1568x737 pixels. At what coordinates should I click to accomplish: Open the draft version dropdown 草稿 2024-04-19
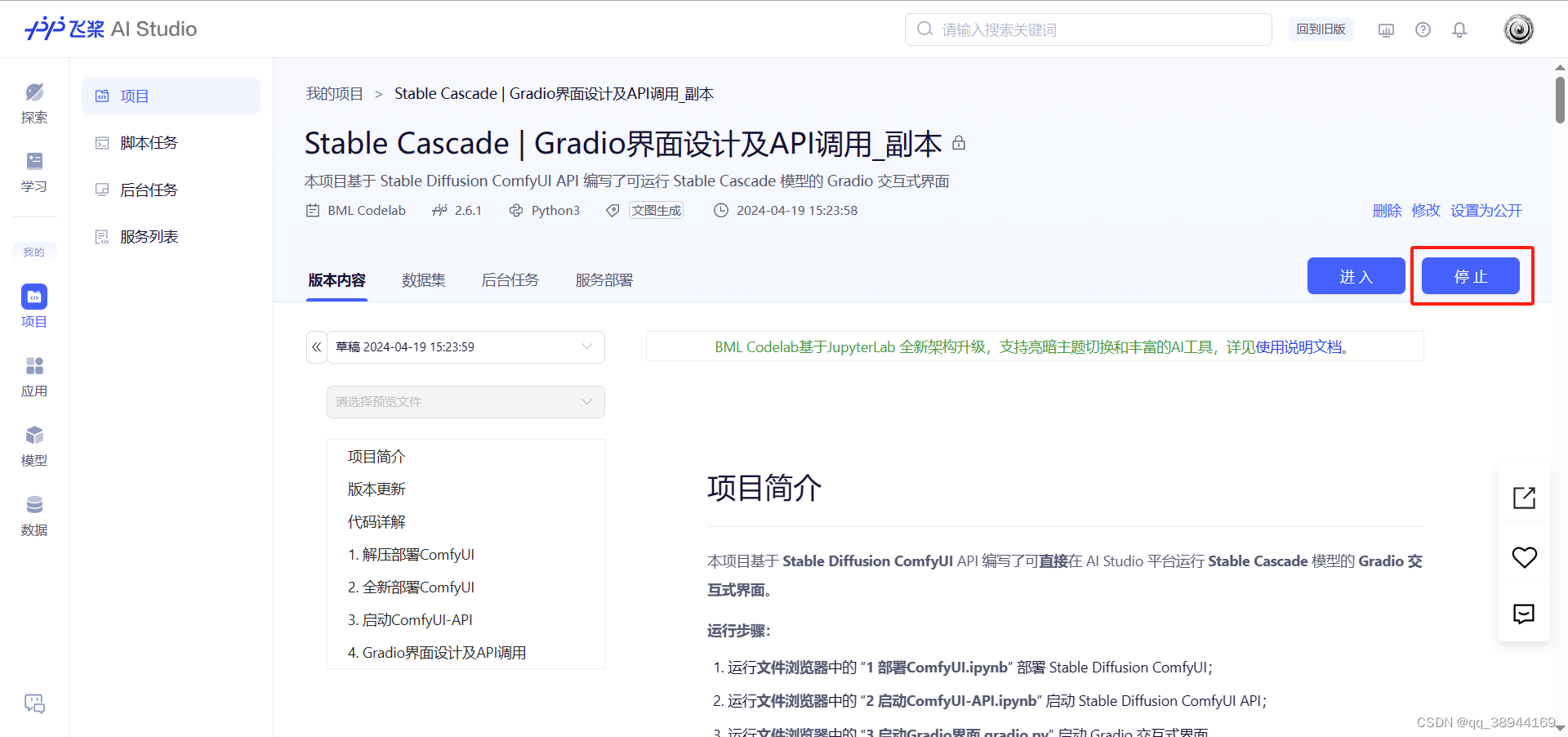pos(465,347)
